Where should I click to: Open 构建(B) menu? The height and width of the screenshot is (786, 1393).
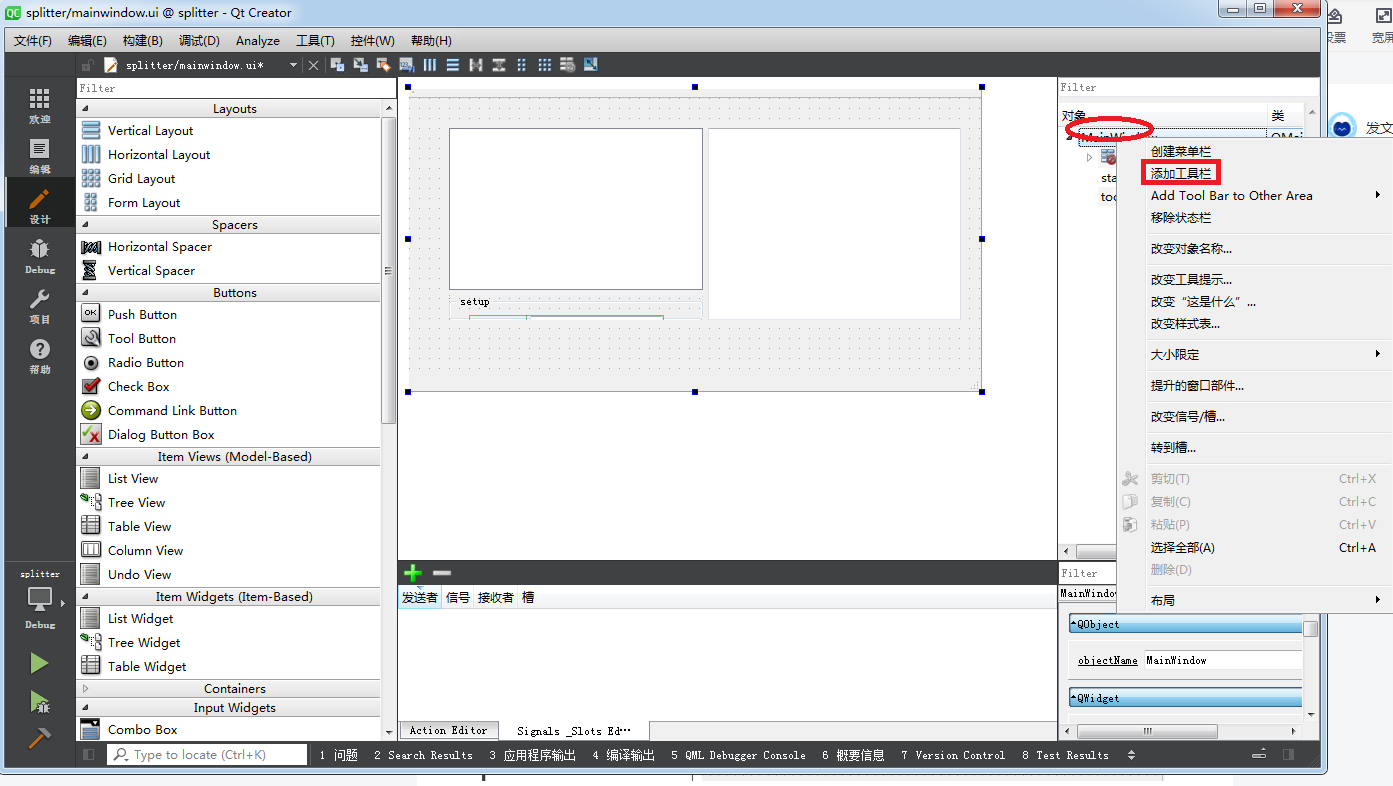click(143, 41)
